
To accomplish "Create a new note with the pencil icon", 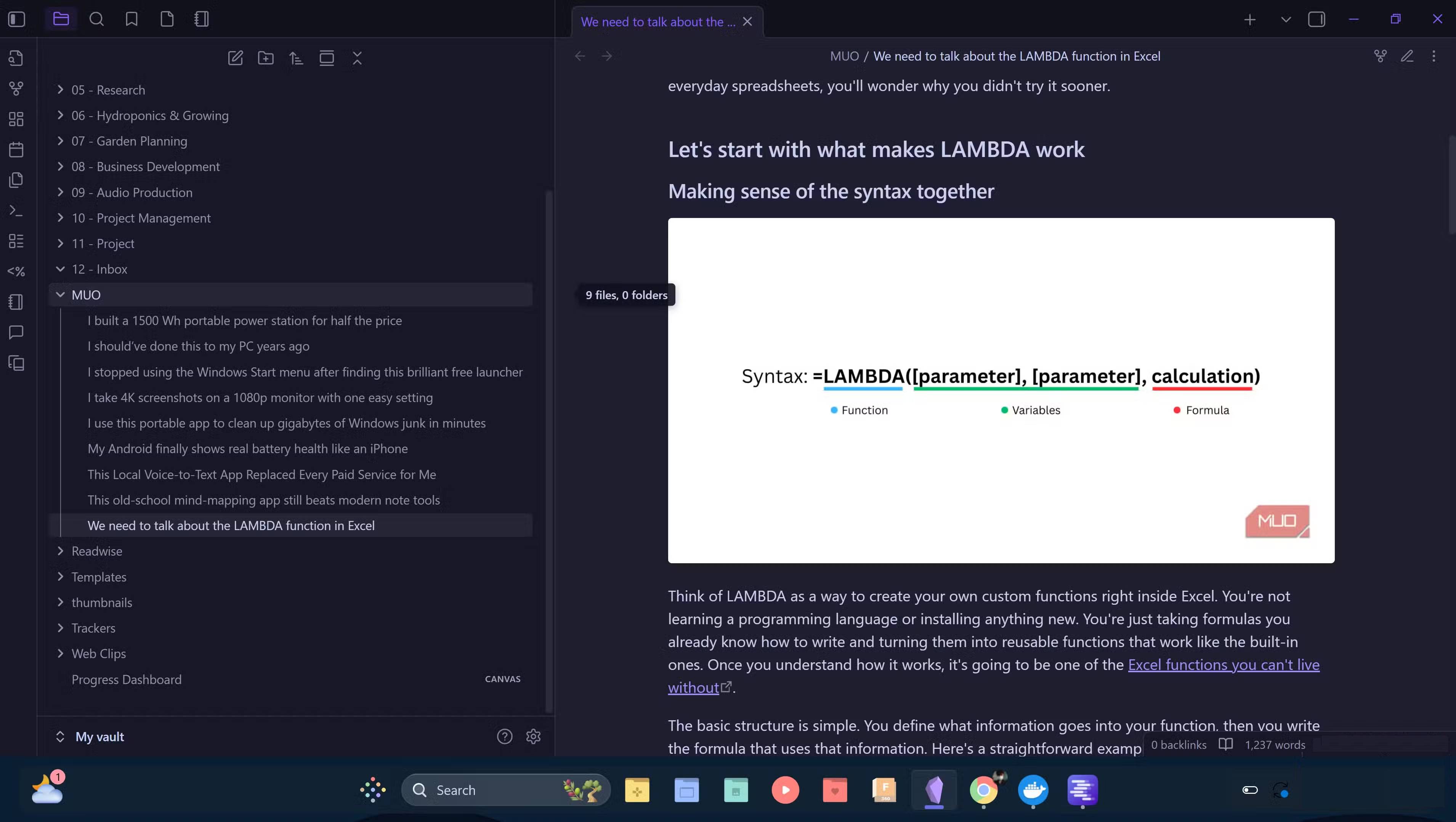I will [x=235, y=58].
